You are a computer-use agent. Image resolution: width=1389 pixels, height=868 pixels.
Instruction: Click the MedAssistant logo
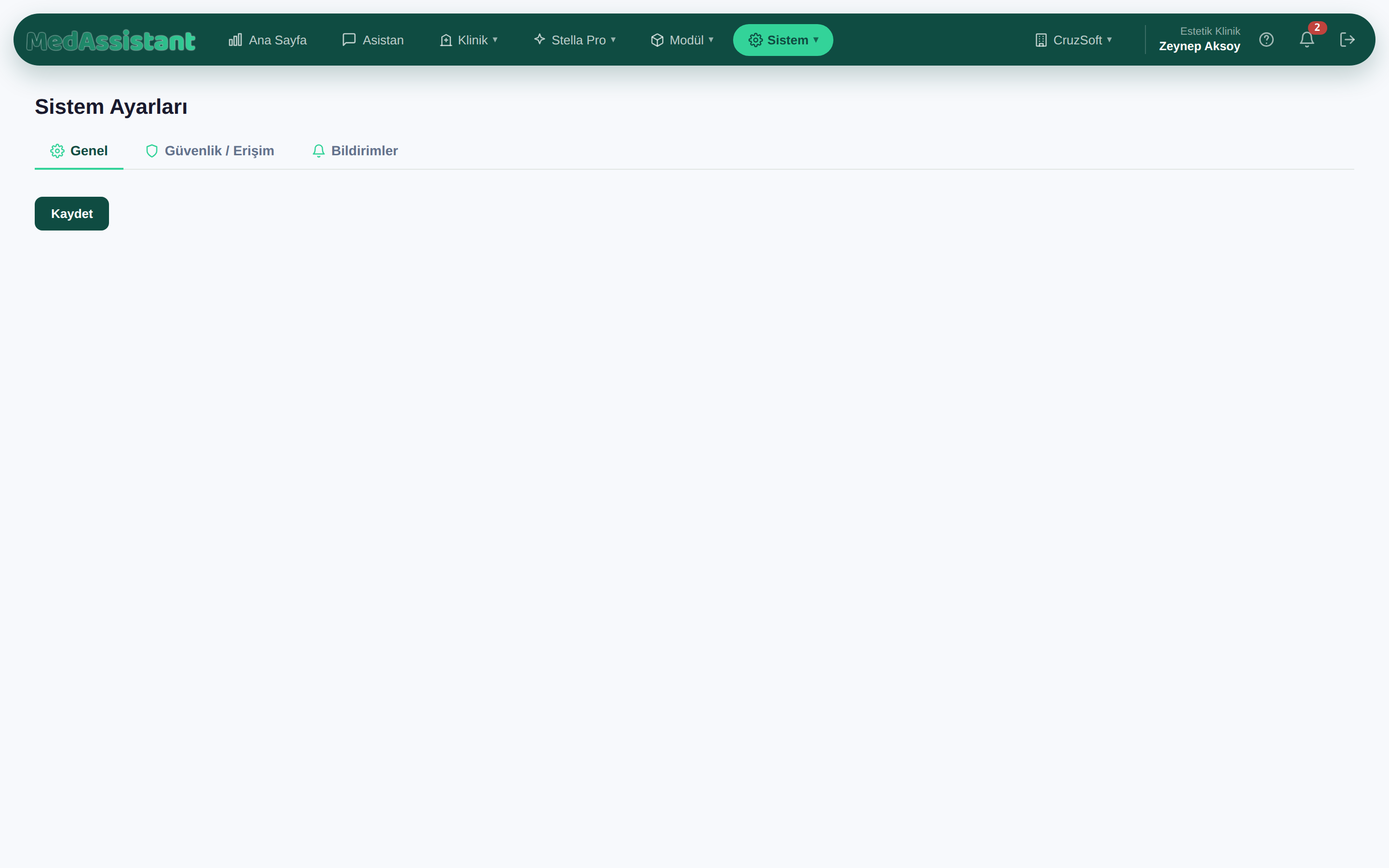pos(111,40)
